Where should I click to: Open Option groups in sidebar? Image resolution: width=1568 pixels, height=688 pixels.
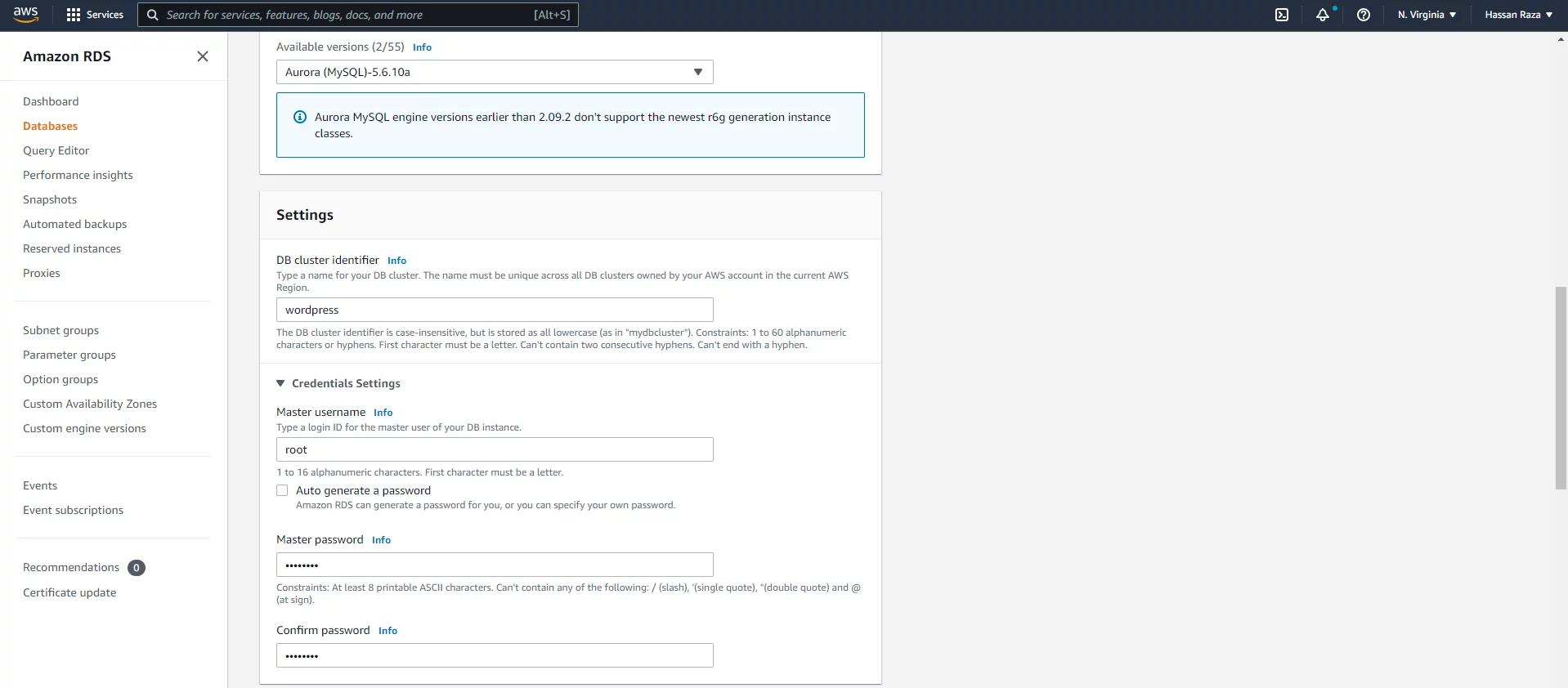click(60, 379)
